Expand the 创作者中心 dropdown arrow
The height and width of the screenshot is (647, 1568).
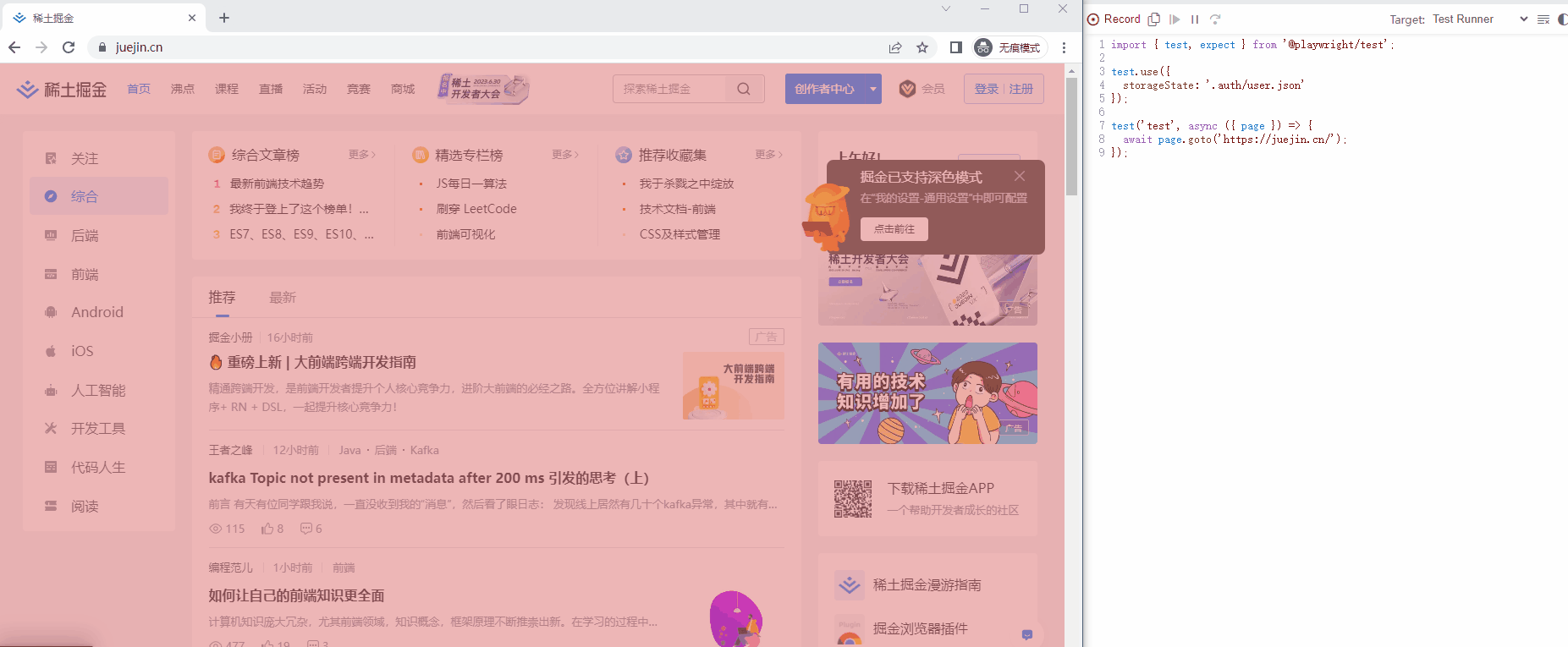873,89
